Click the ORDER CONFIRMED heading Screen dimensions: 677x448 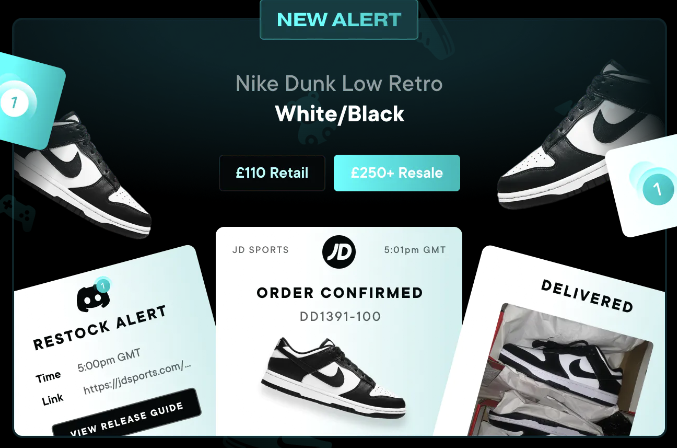coord(339,293)
